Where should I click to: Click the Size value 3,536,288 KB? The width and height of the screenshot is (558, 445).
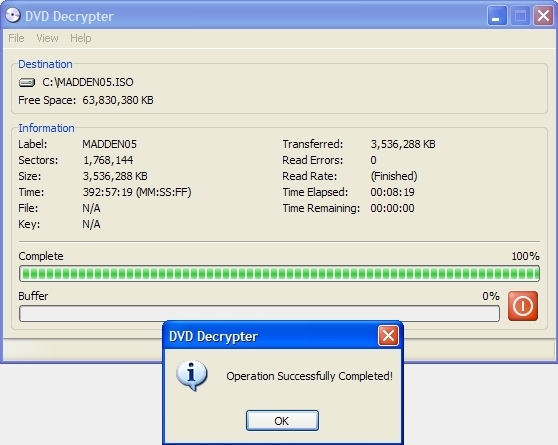tap(115, 176)
